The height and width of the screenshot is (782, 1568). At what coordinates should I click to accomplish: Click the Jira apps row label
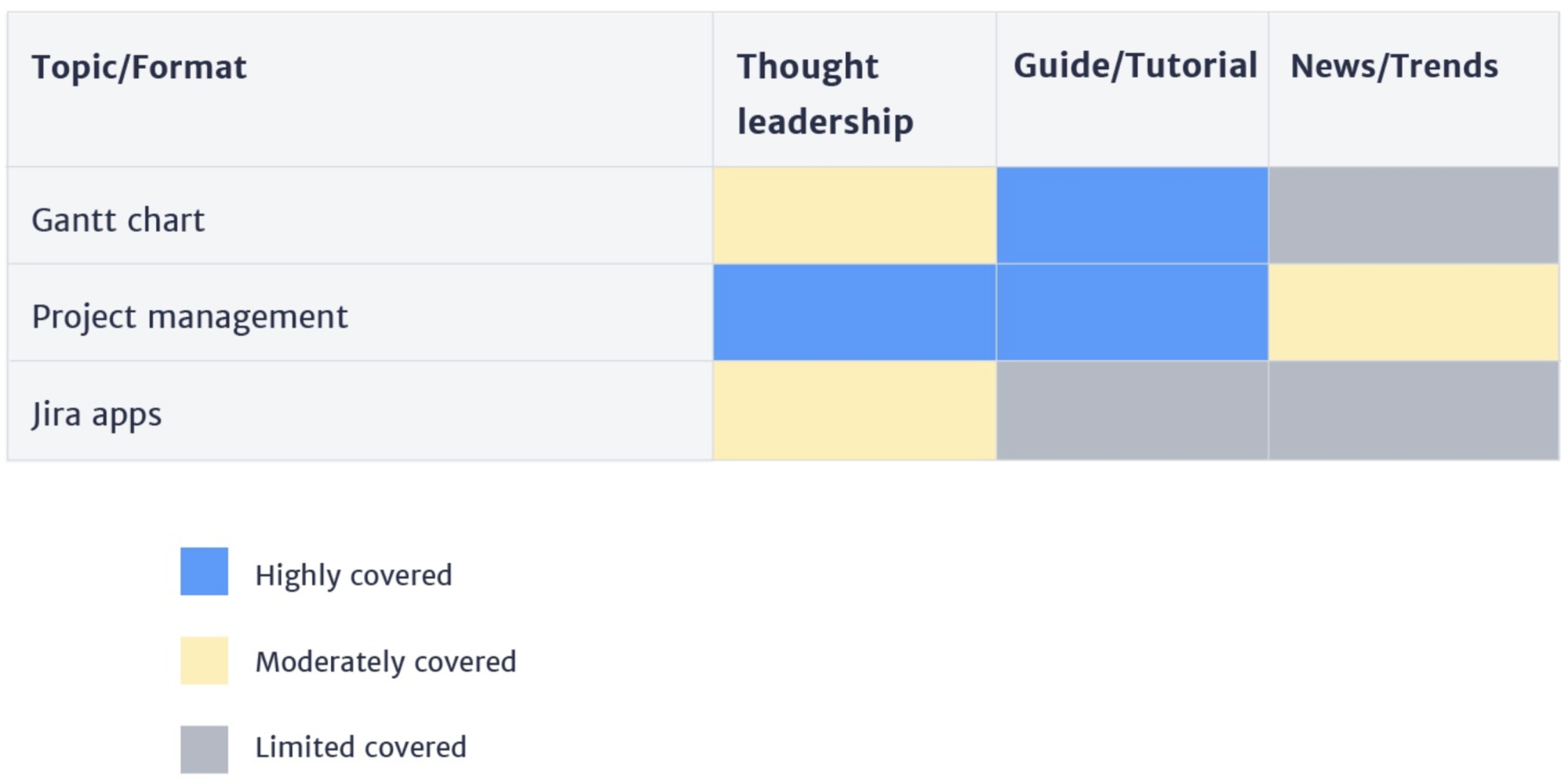pos(96,414)
